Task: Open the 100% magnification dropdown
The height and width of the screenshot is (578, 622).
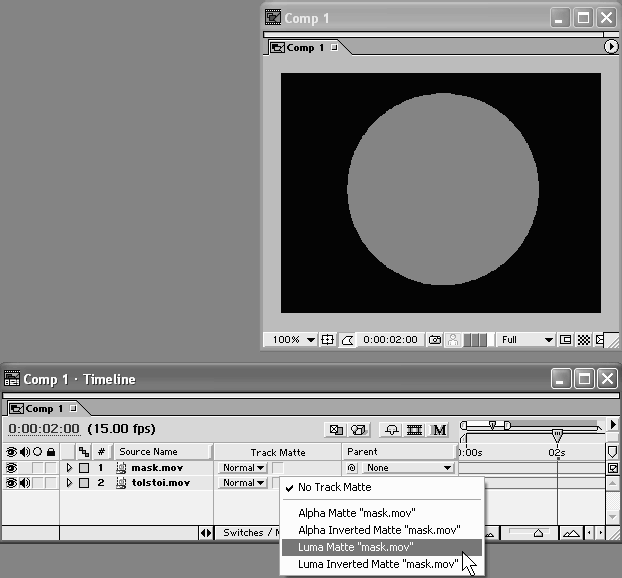Action: pos(293,340)
